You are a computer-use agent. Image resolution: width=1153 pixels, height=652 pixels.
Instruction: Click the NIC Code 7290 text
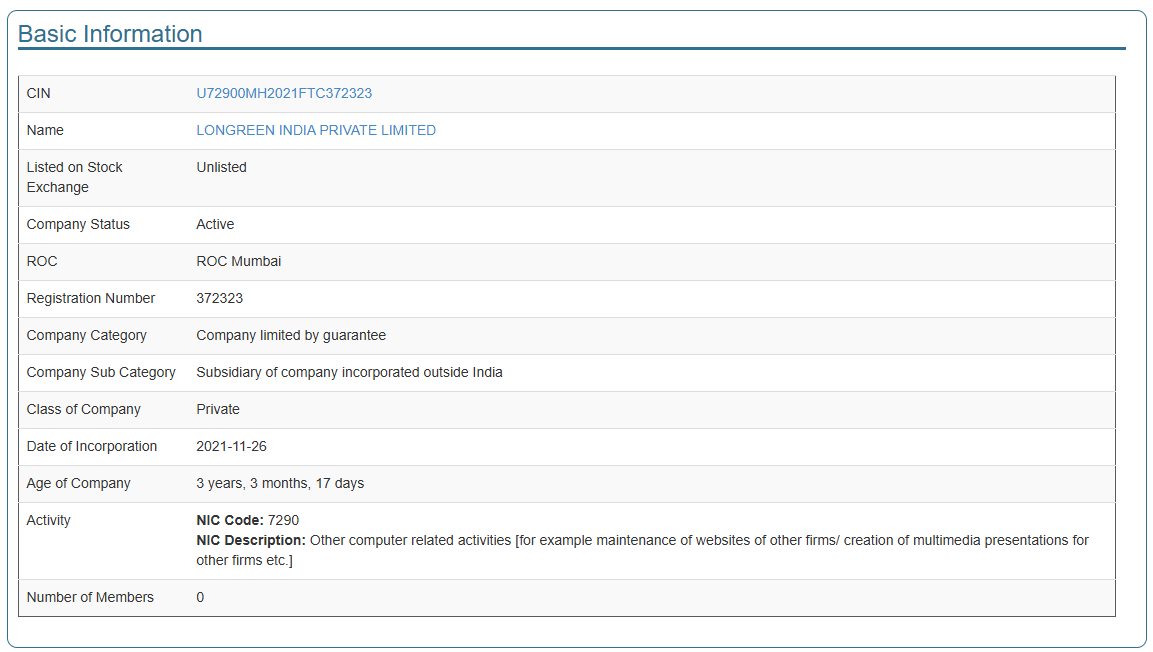[247, 520]
